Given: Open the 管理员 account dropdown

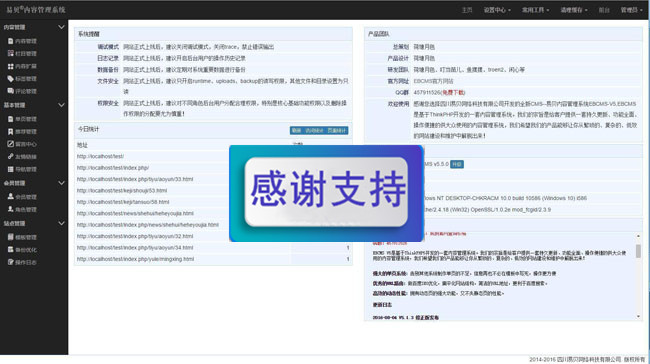Looking at the screenshot, I should (631, 10).
